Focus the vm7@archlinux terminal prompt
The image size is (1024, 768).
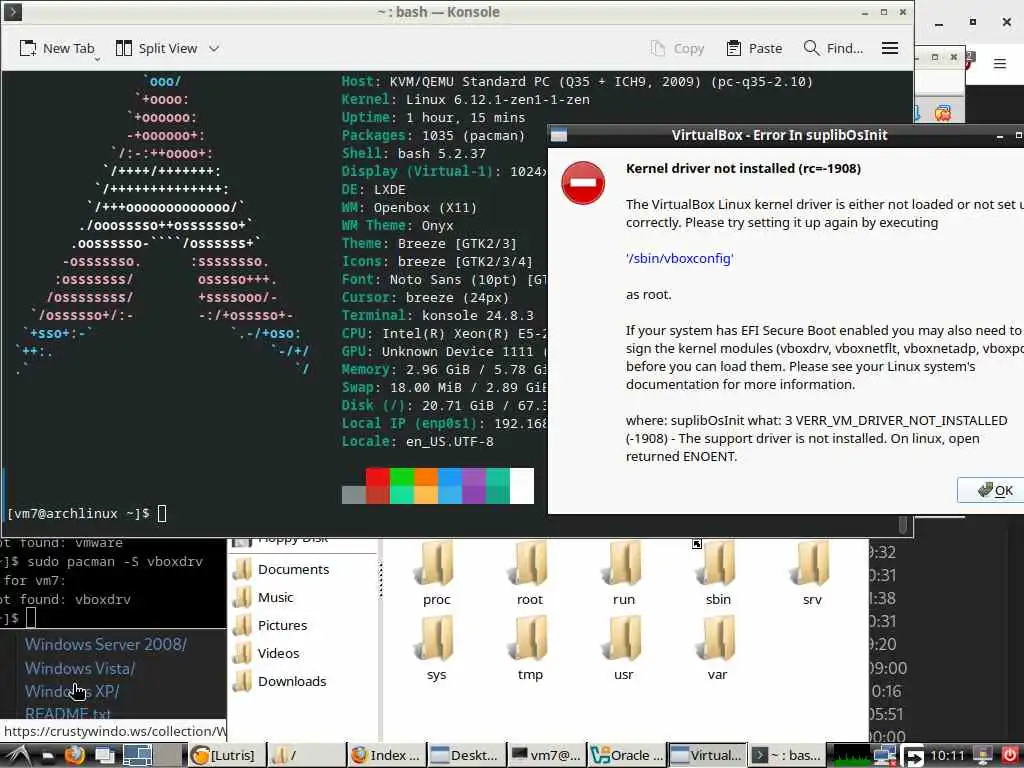(x=87, y=514)
